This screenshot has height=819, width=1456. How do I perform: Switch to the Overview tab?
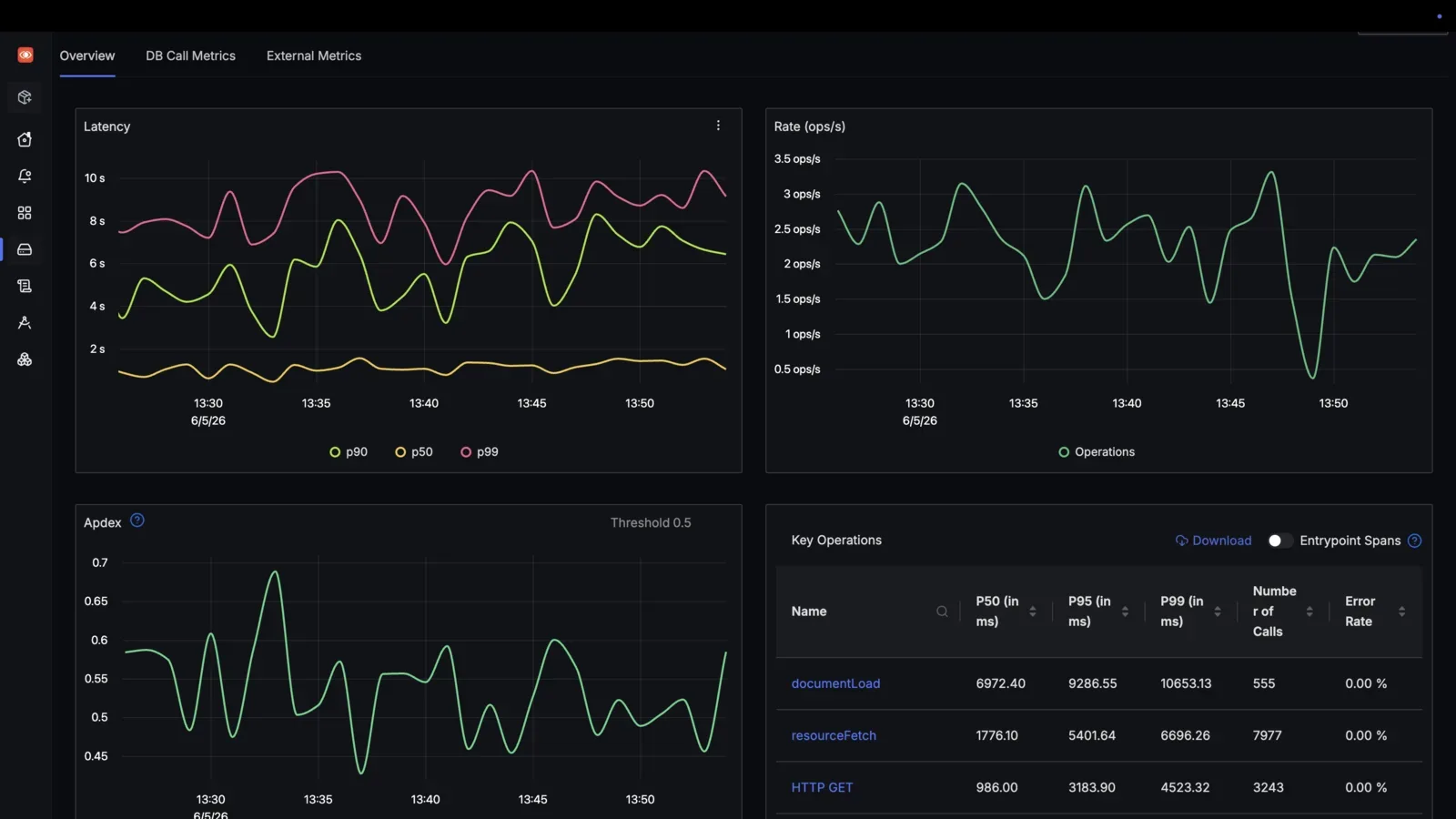click(87, 56)
